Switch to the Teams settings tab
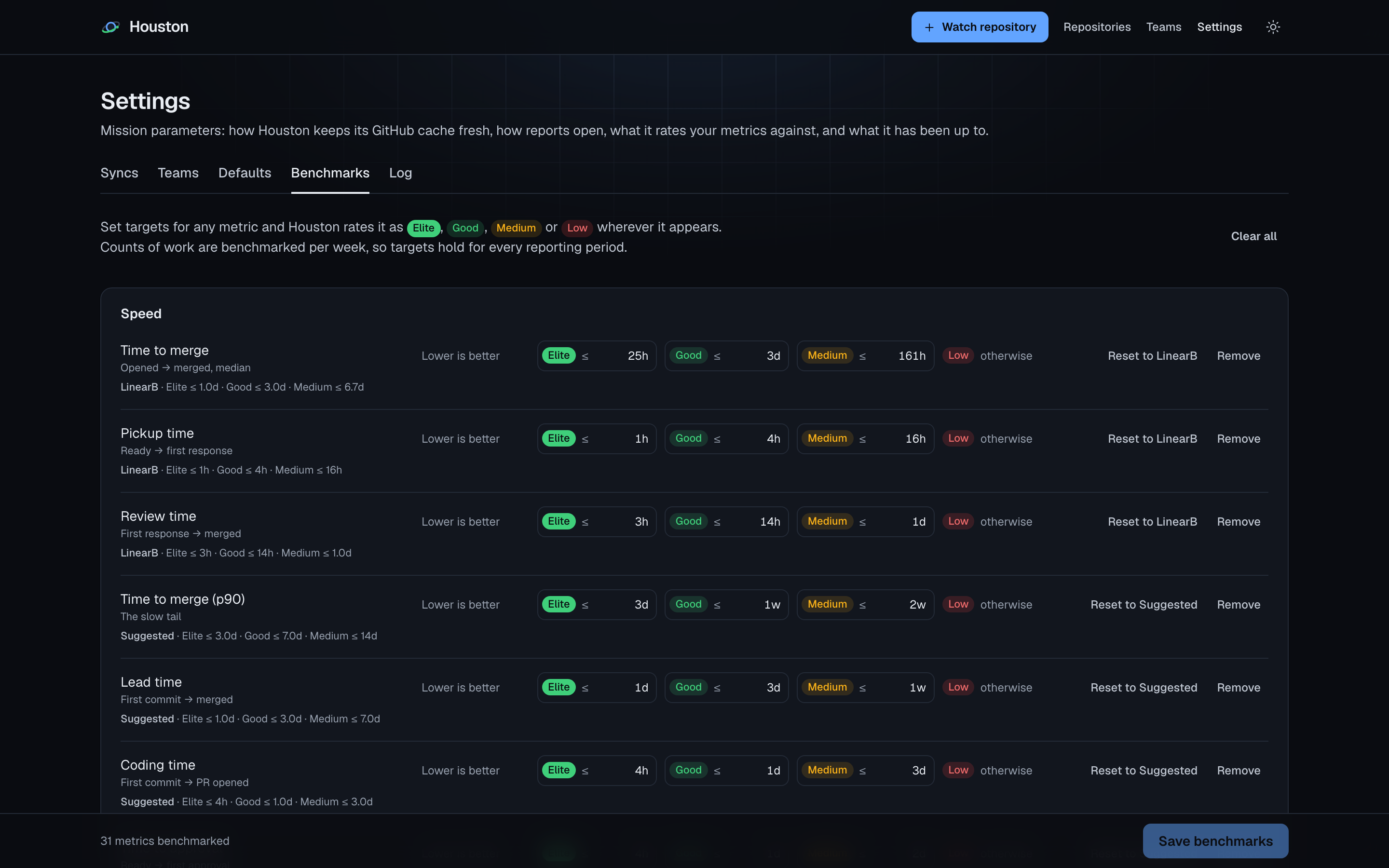1389x868 pixels. click(x=178, y=173)
